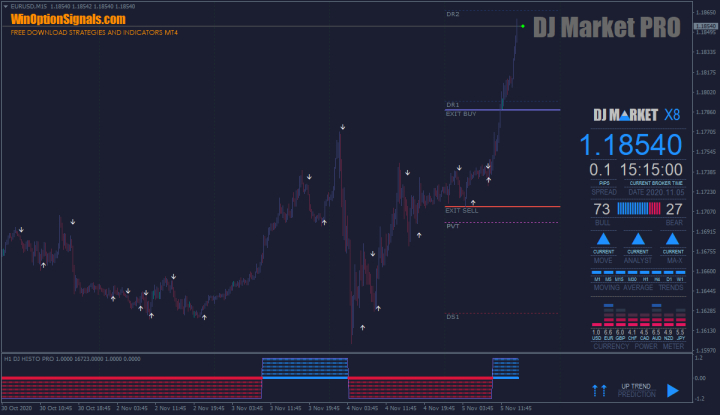Image resolution: width=720 pixels, height=415 pixels.
Task: Click the DS1 support level label
Action: coord(453,317)
